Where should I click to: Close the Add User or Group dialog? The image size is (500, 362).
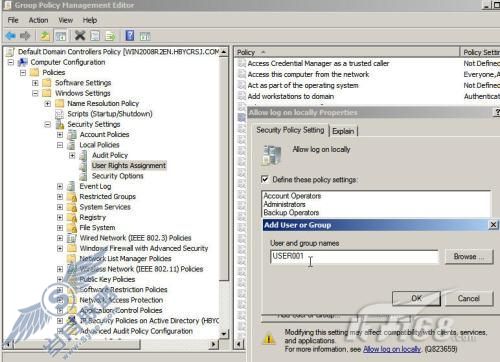493,225
